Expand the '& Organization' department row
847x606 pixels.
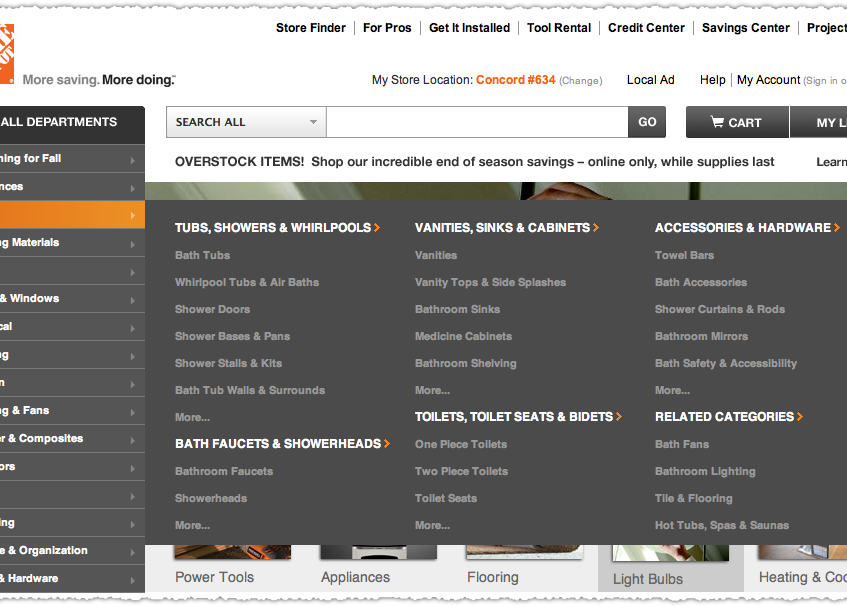tap(72, 551)
